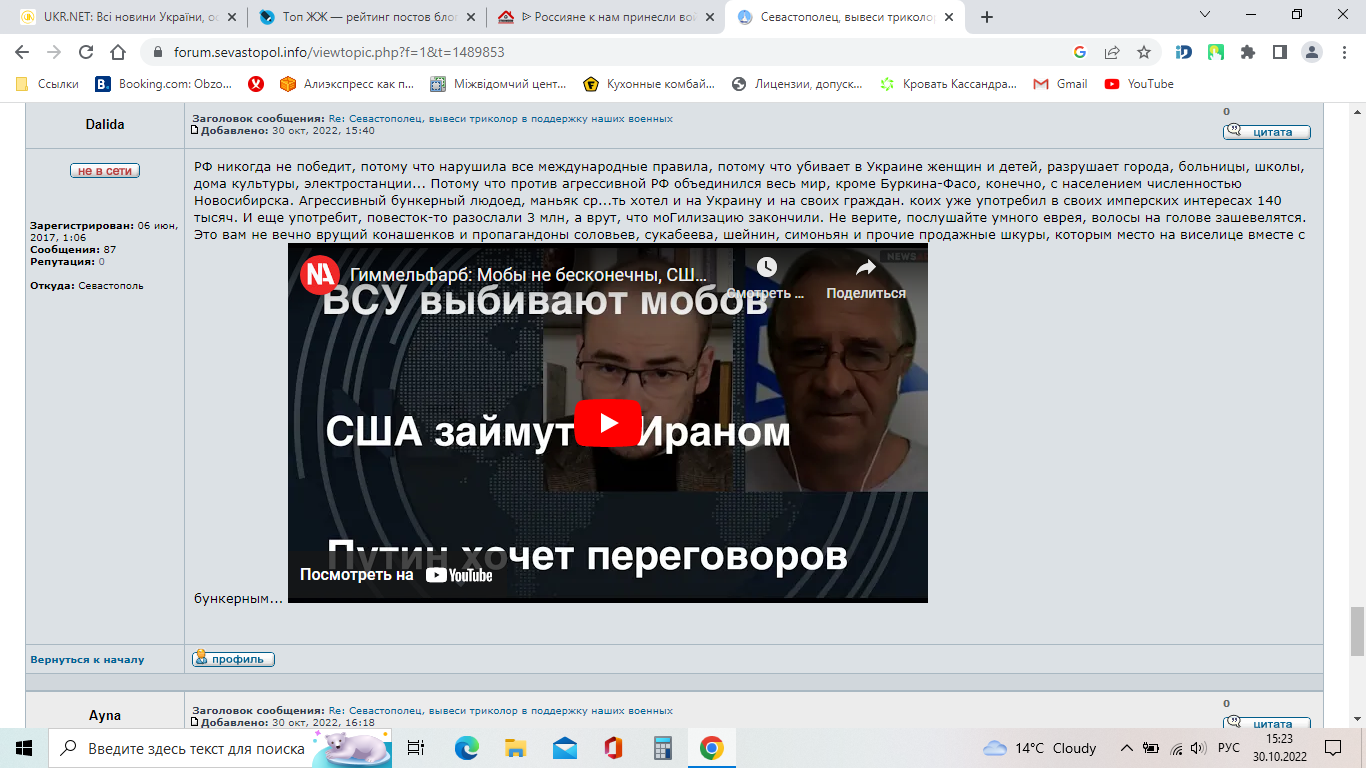Open Dalida's профиль button

point(233,659)
